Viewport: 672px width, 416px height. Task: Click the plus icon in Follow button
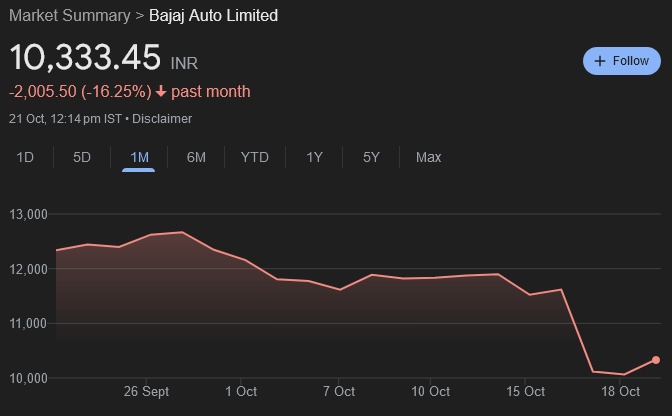click(x=600, y=61)
